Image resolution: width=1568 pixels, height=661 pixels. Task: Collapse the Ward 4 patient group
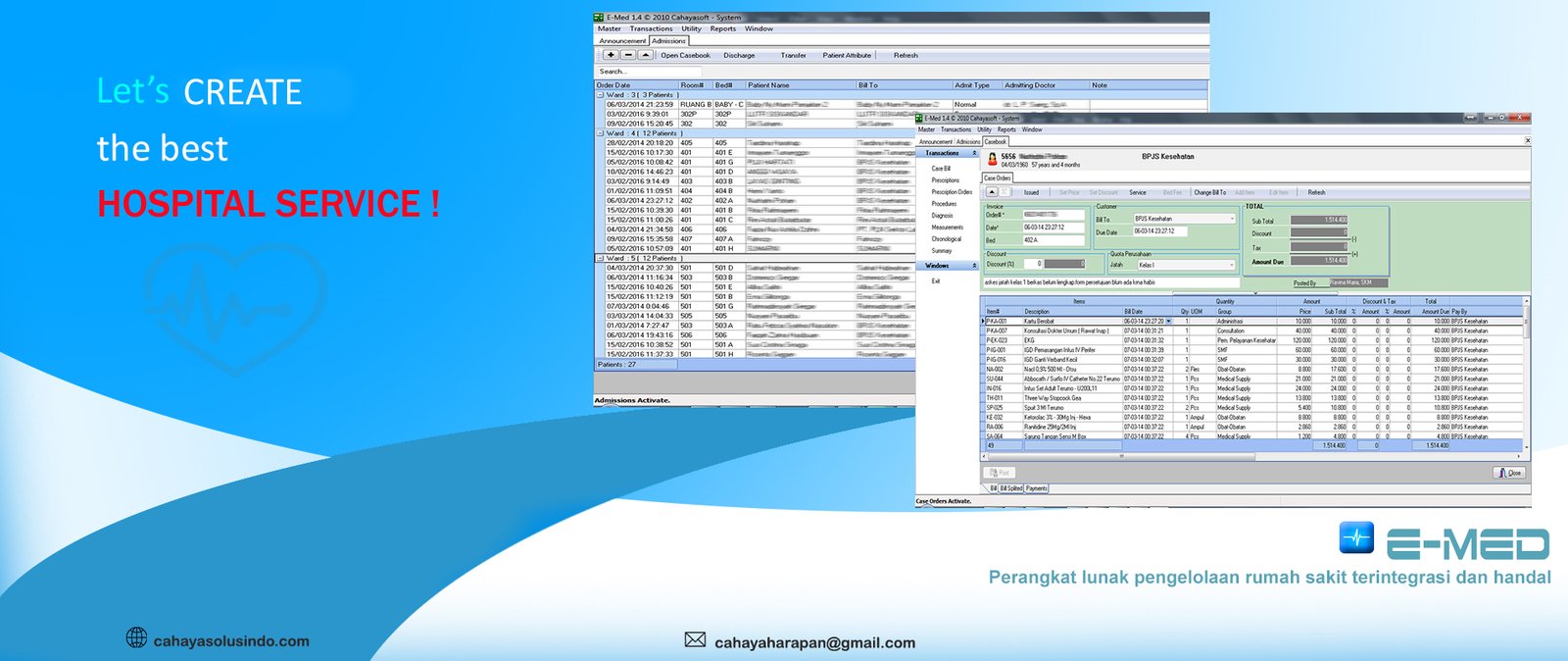click(x=600, y=133)
